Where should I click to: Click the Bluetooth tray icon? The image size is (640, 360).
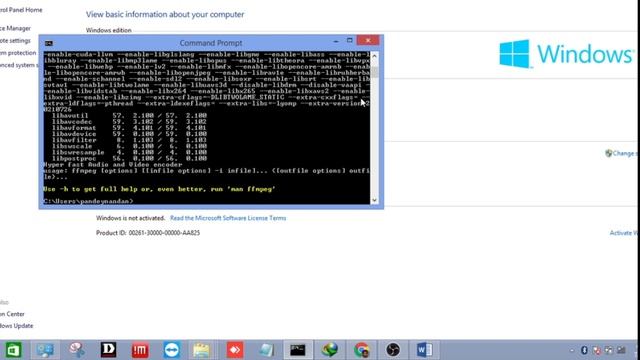coord(584,350)
